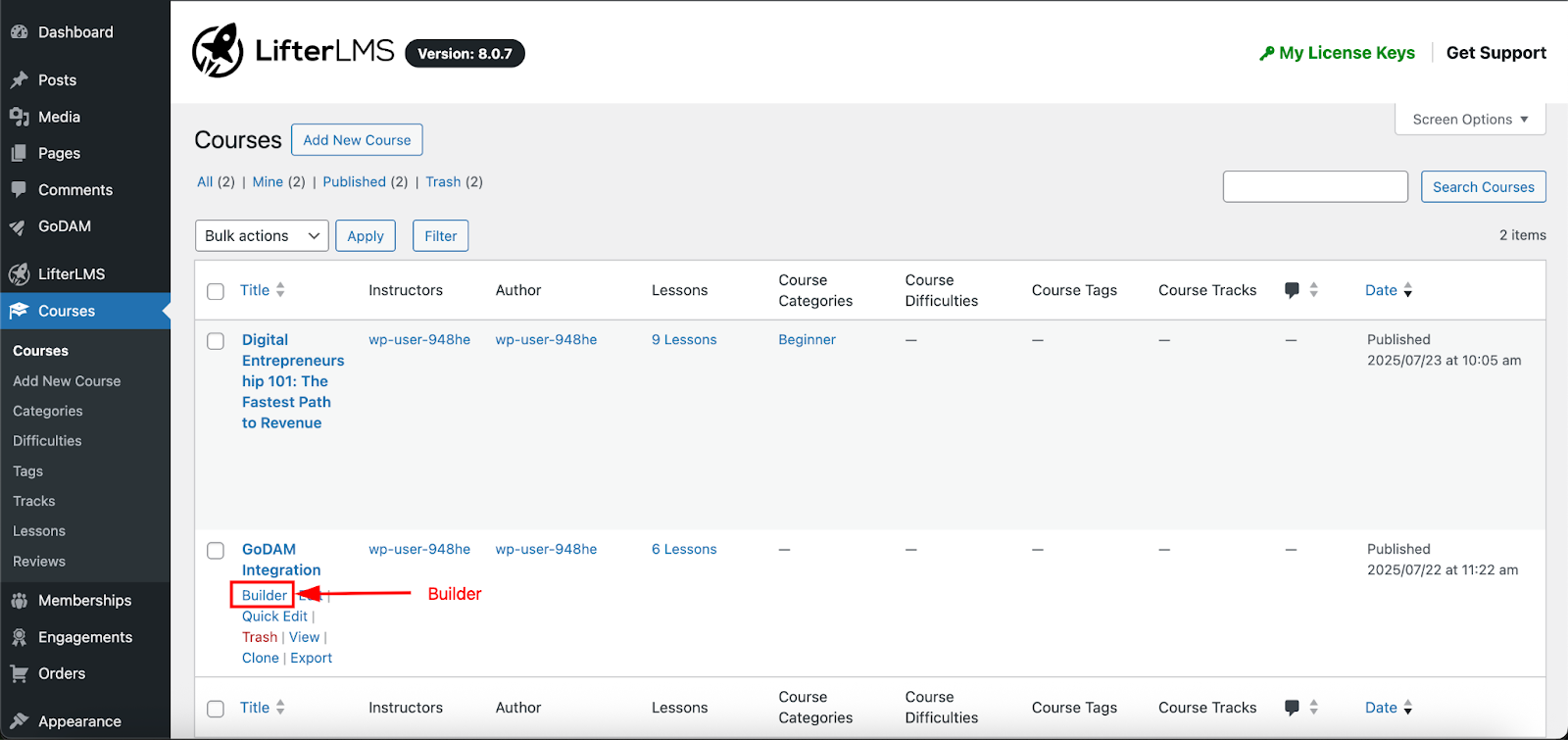The width and height of the screenshot is (1568, 740).
Task: Click the Posts pushpin icon
Action: click(x=19, y=80)
